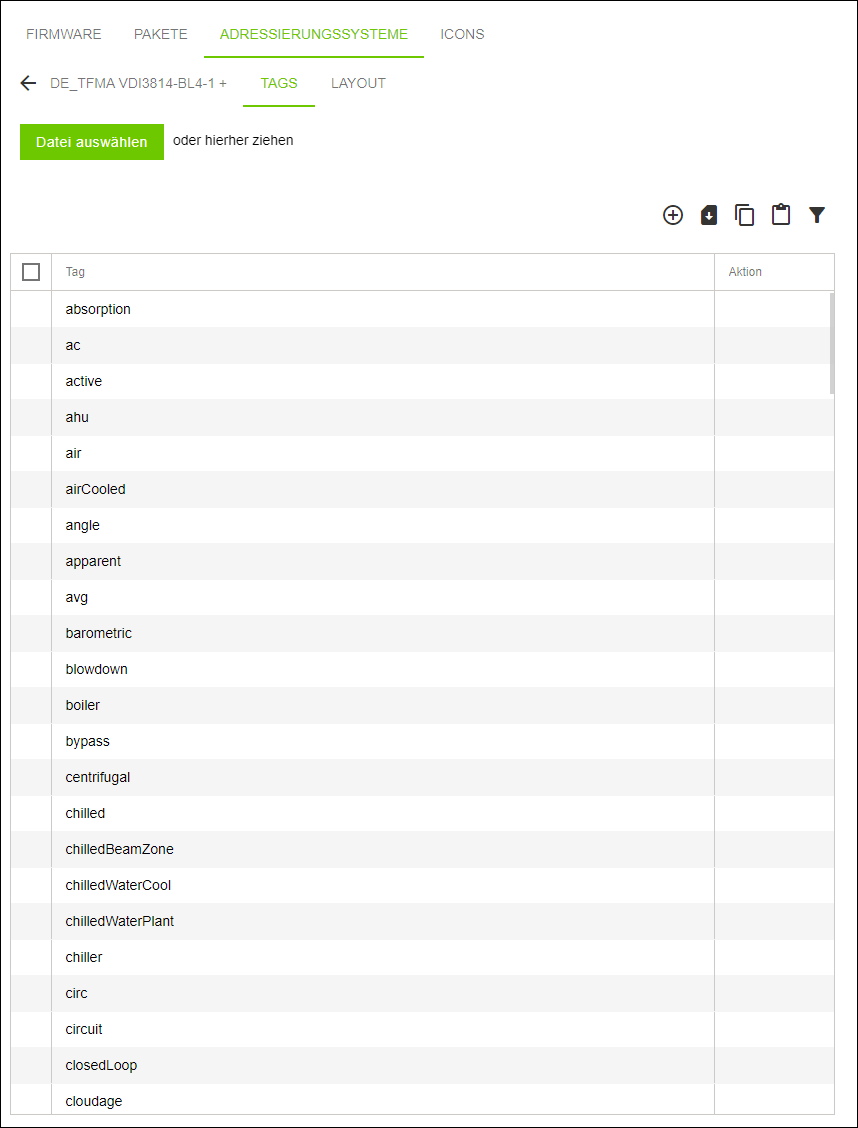Open the Icons tab
This screenshot has height=1128, width=858.
tap(462, 34)
